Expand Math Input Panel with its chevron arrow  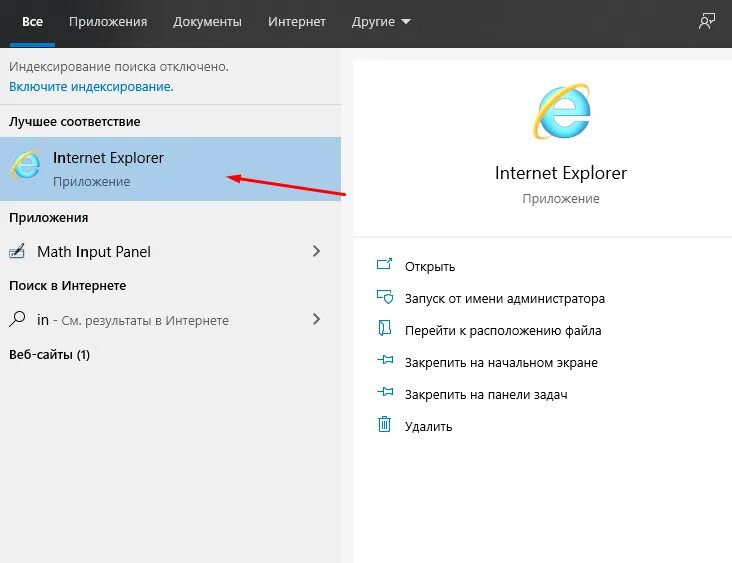(x=317, y=251)
